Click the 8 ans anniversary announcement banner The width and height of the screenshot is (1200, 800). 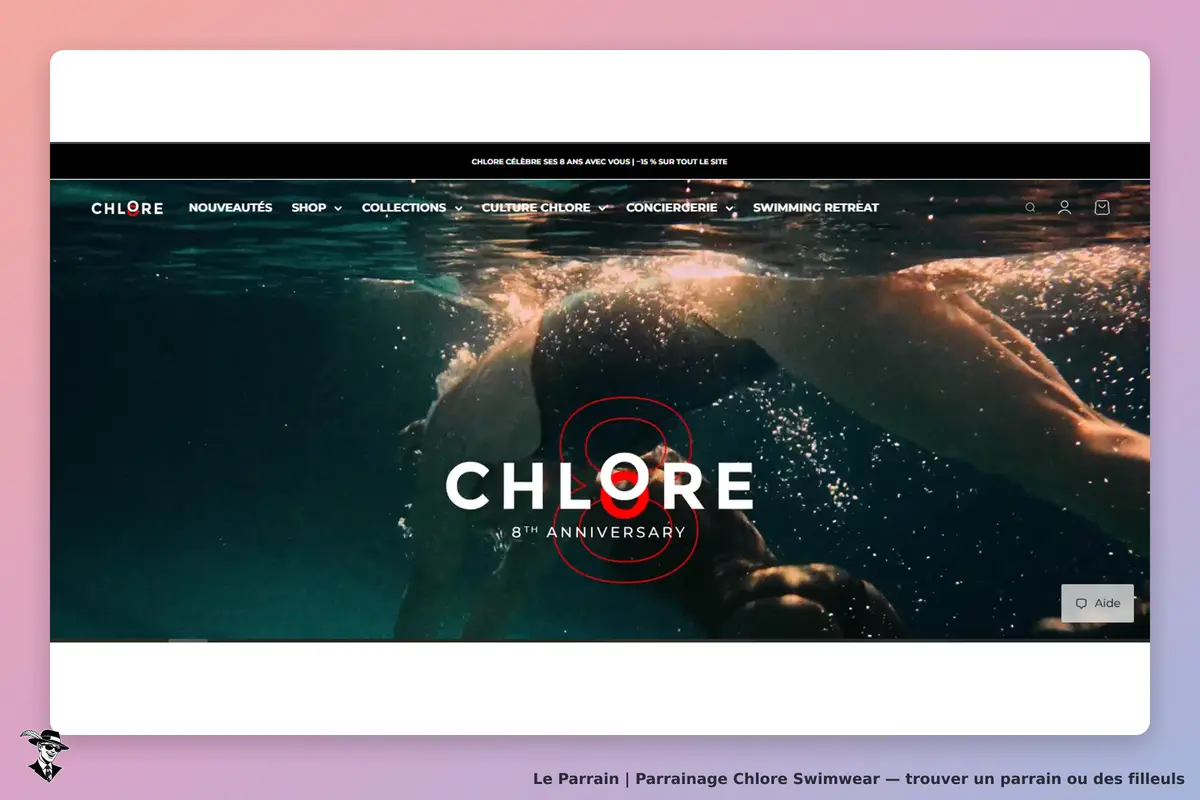pos(600,161)
